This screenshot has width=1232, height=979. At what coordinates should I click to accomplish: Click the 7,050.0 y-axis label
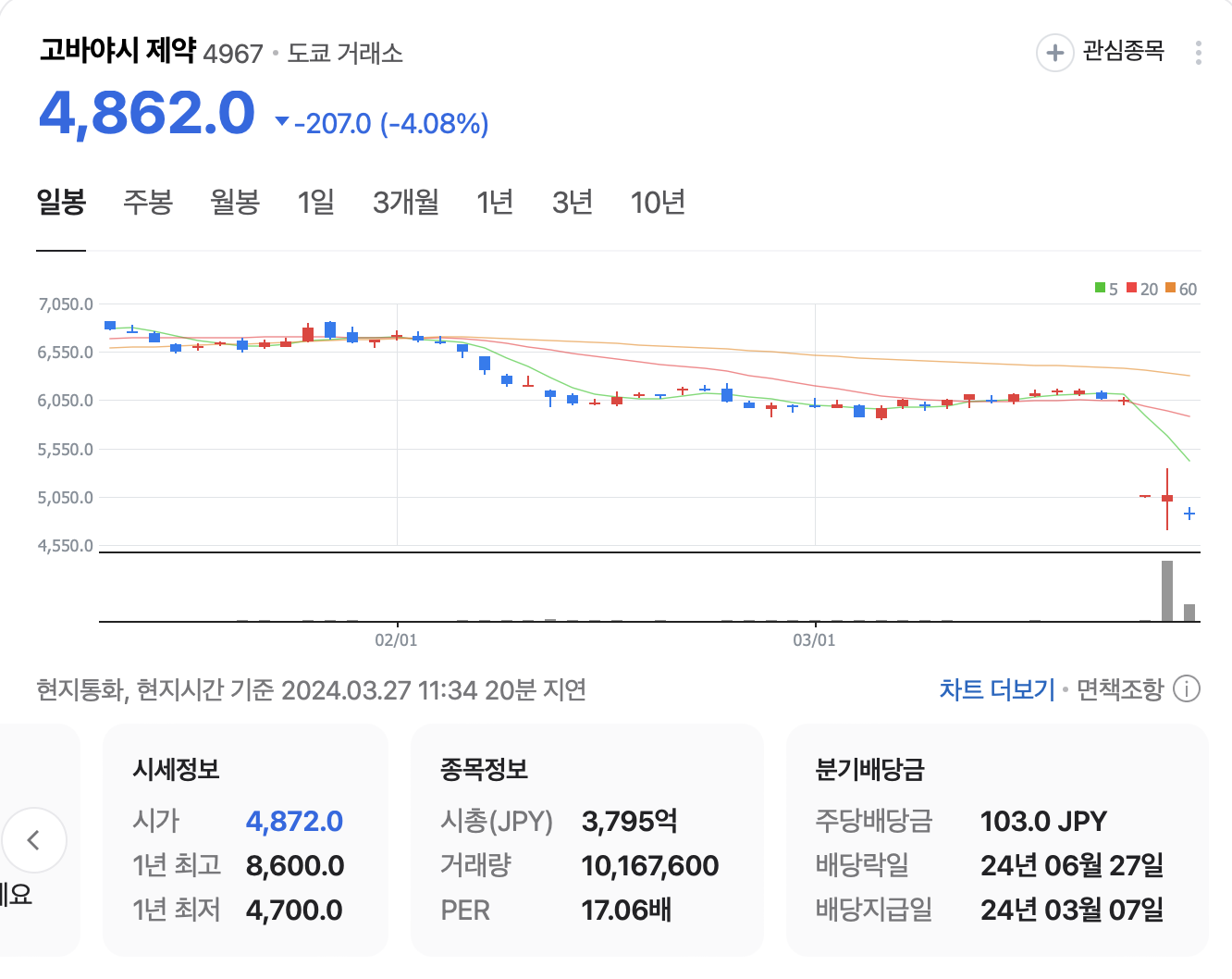(x=66, y=304)
